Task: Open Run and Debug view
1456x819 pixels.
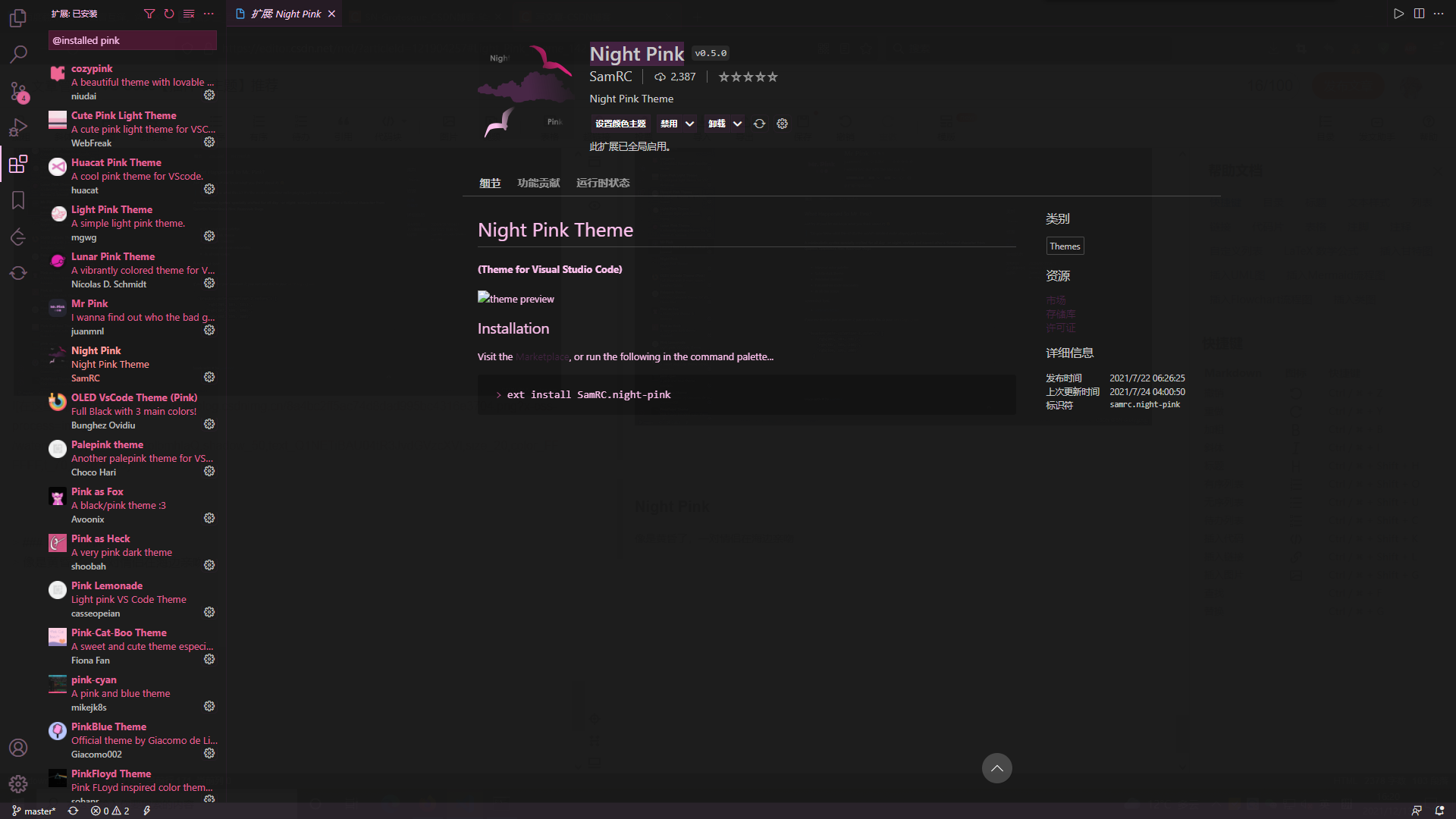Action: pos(18,127)
